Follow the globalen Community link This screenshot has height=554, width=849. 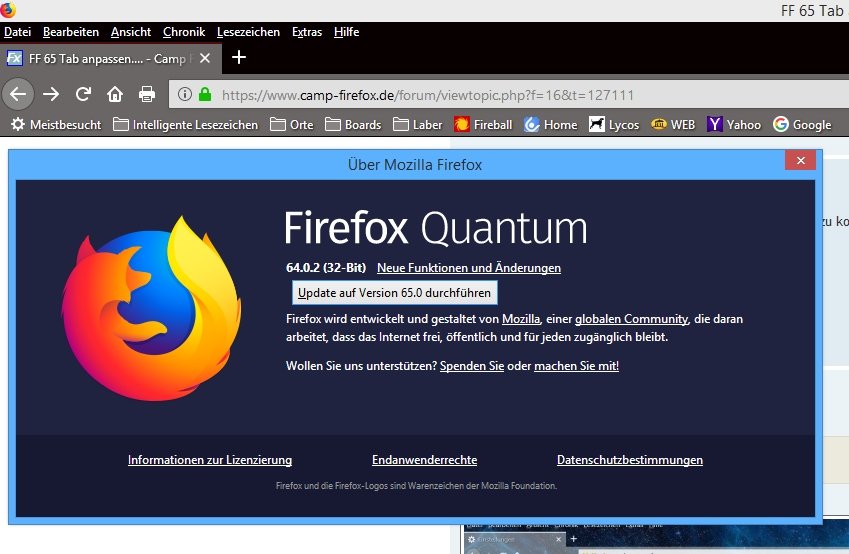click(x=631, y=319)
